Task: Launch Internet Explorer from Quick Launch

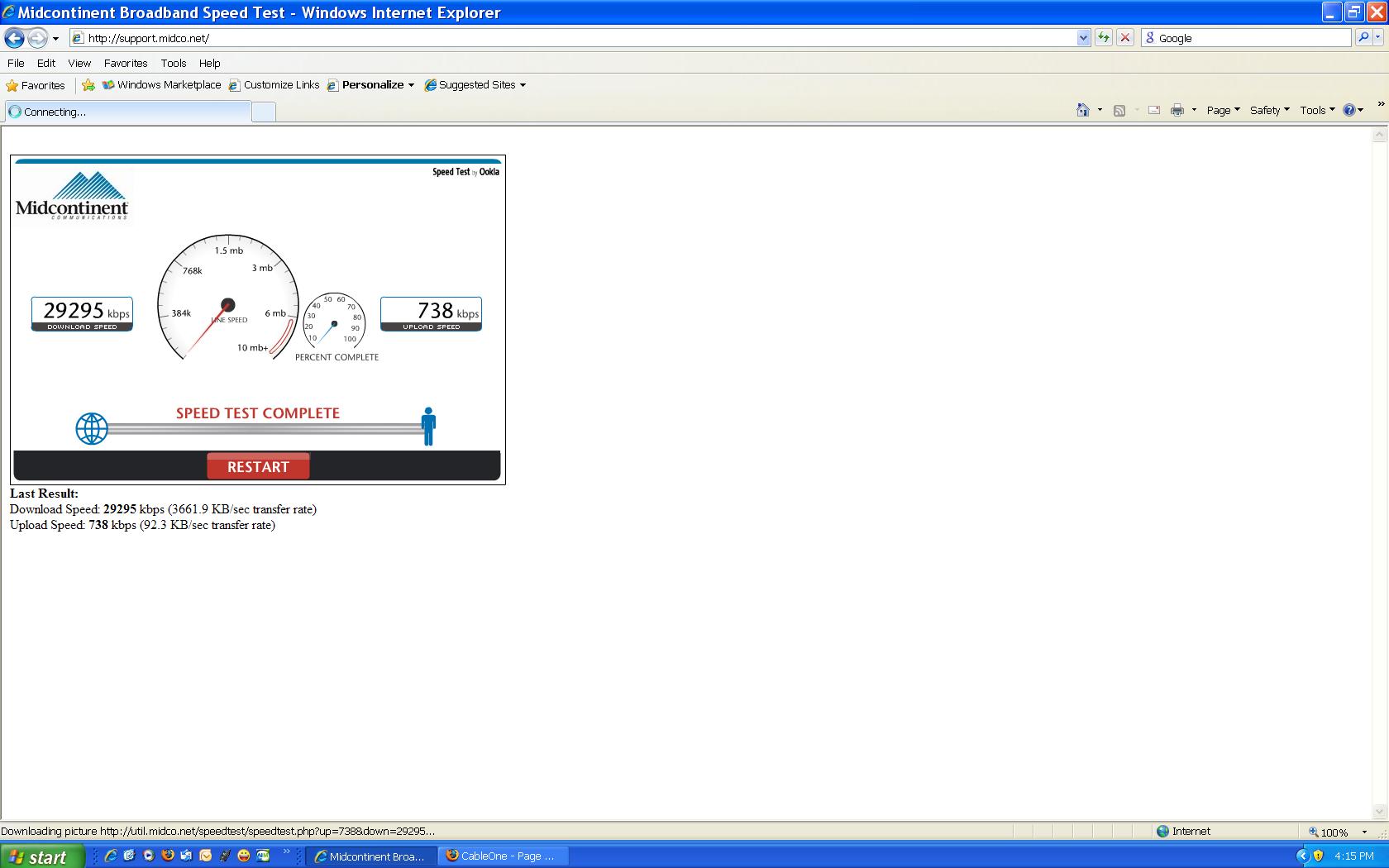Action: [110, 856]
